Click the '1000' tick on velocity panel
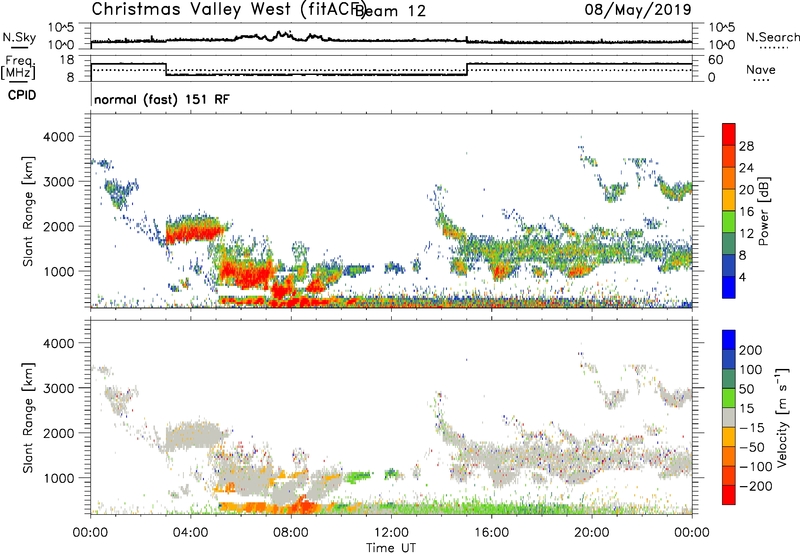The image size is (800, 554). click(x=58, y=478)
